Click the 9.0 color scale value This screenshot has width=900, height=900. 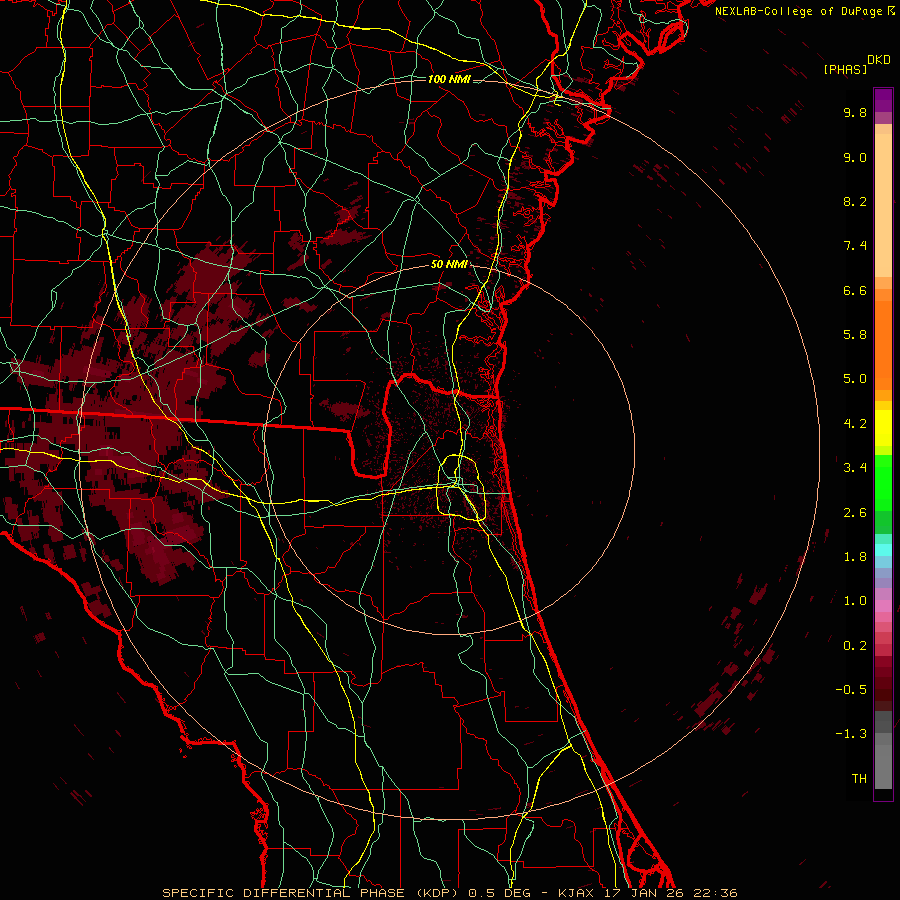(855, 157)
